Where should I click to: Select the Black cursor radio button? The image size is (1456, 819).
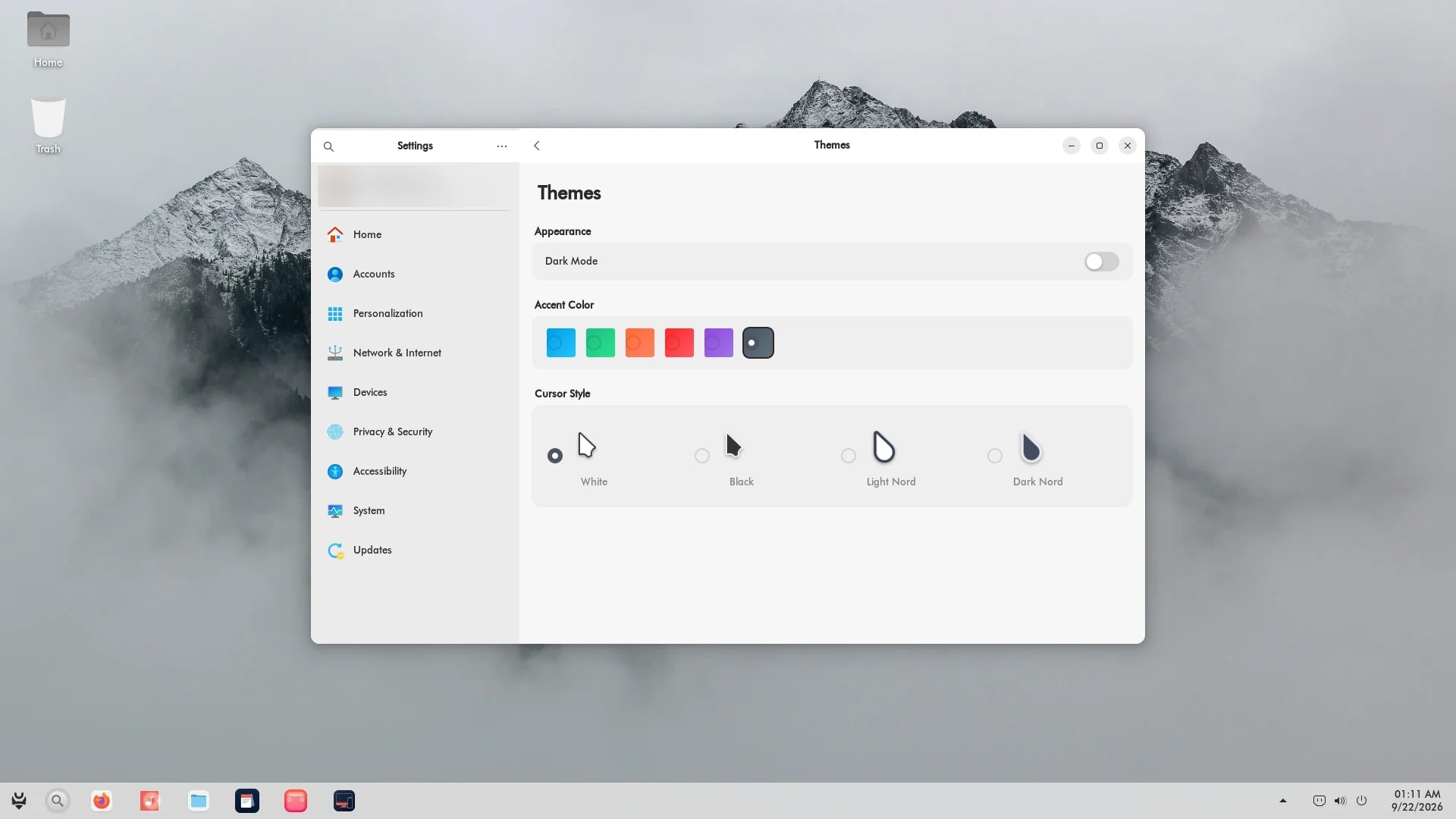(702, 456)
